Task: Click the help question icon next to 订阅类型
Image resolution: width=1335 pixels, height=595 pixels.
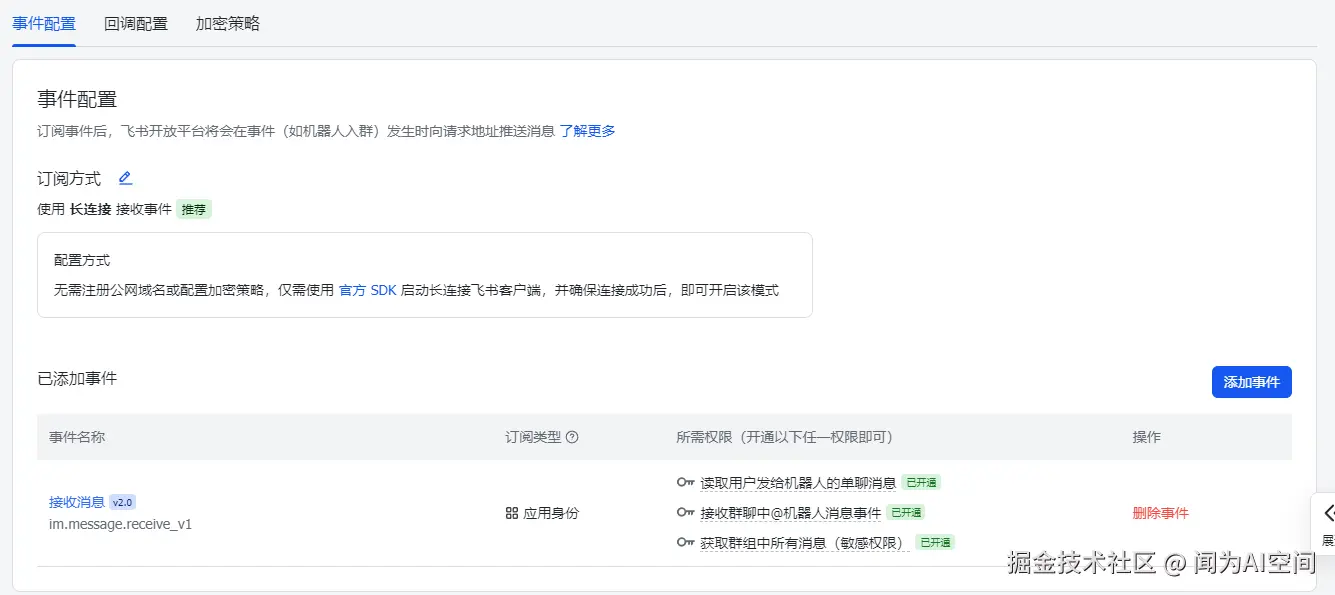Action: point(573,437)
